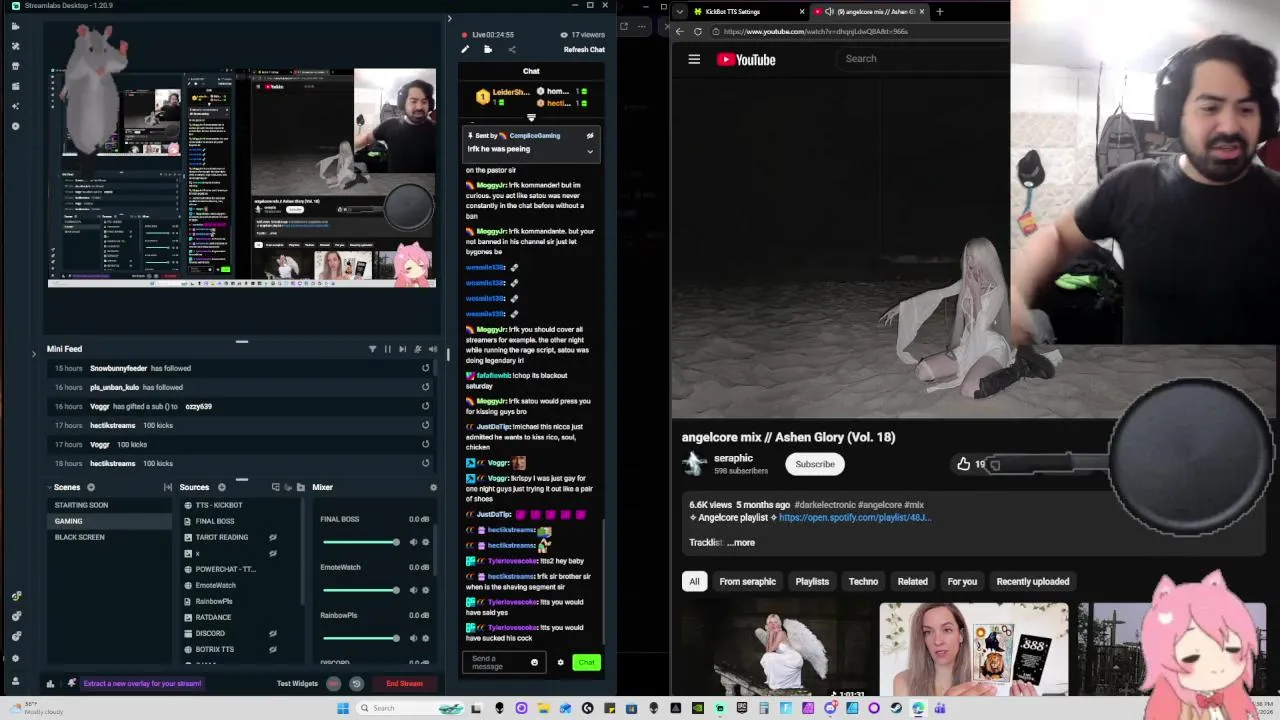This screenshot has height=720, width=1280.
Task: Open a new browser tab
Action: 939,11
